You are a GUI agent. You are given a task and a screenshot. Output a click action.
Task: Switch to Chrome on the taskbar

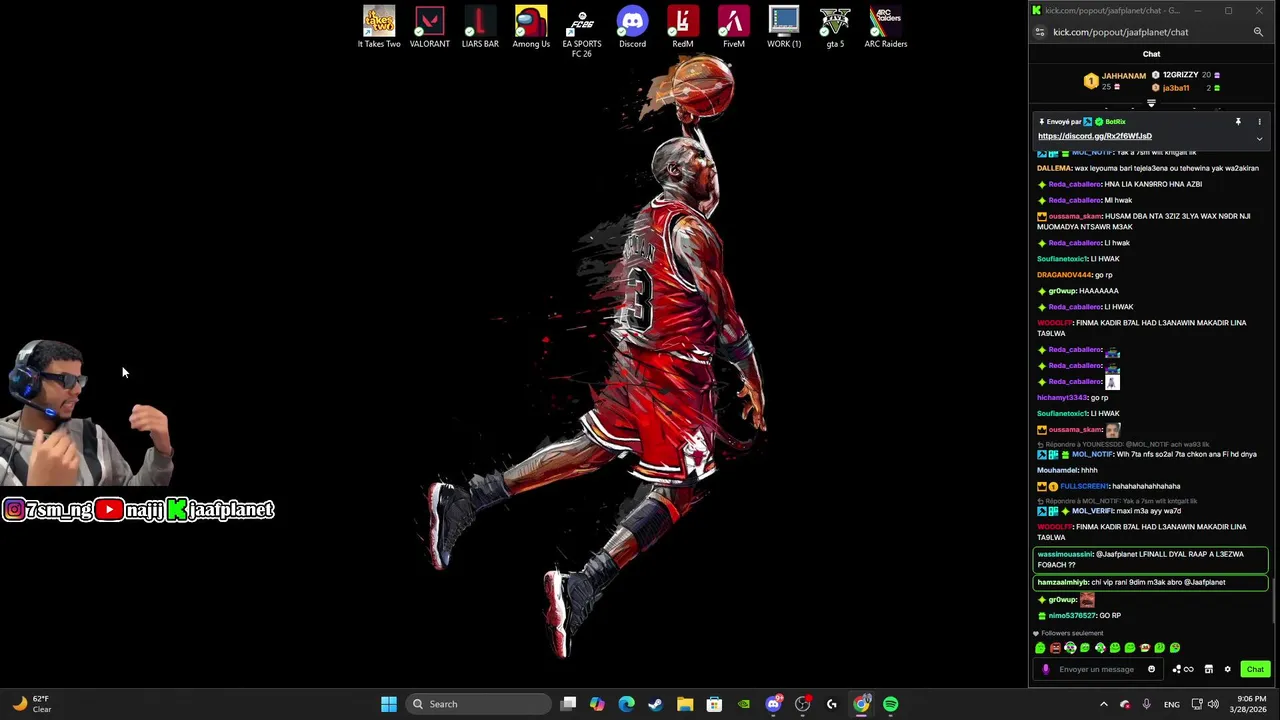pyautogui.click(x=861, y=704)
